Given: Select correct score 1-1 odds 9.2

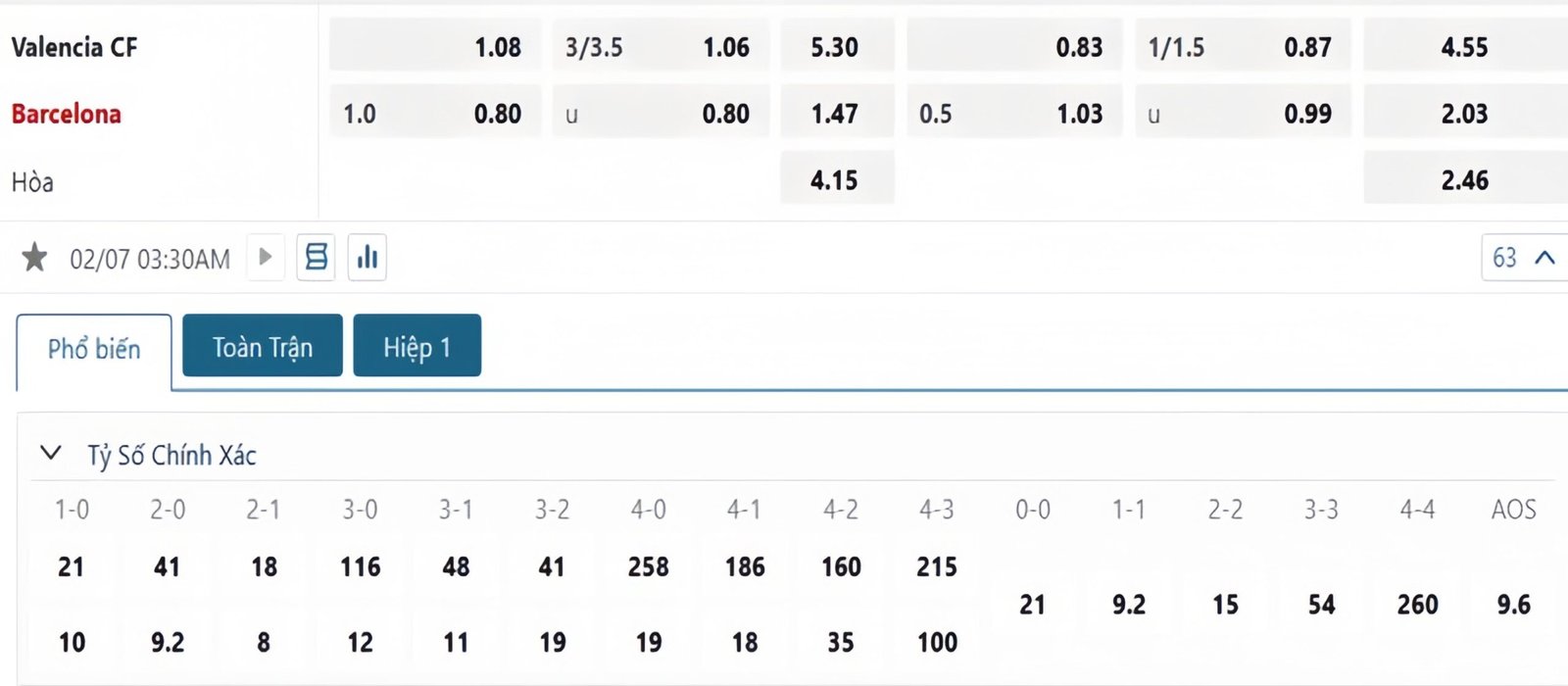Looking at the screenshot, I should coord(1129,605).
